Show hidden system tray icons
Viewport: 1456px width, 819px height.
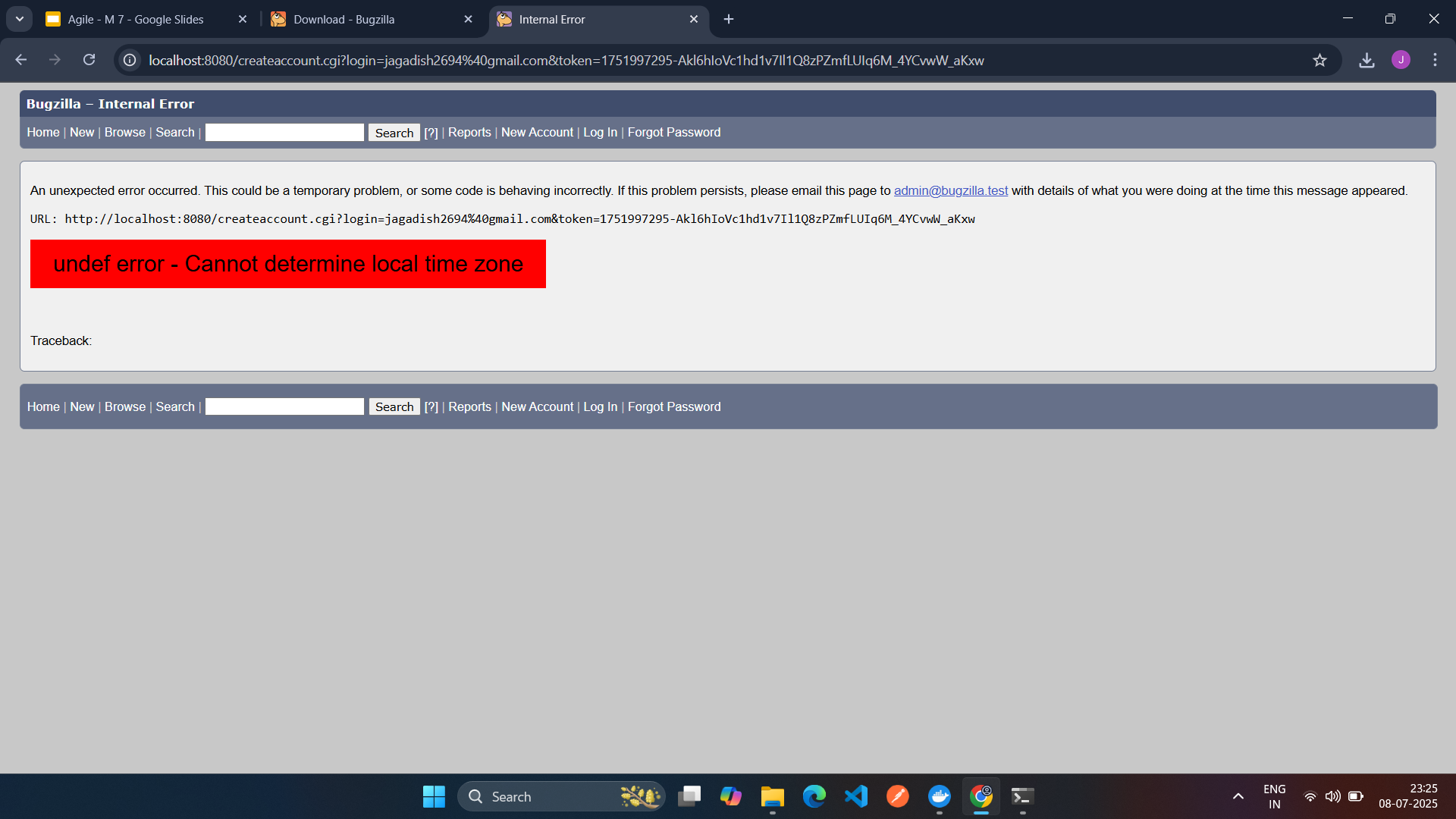coord(1238,796)
